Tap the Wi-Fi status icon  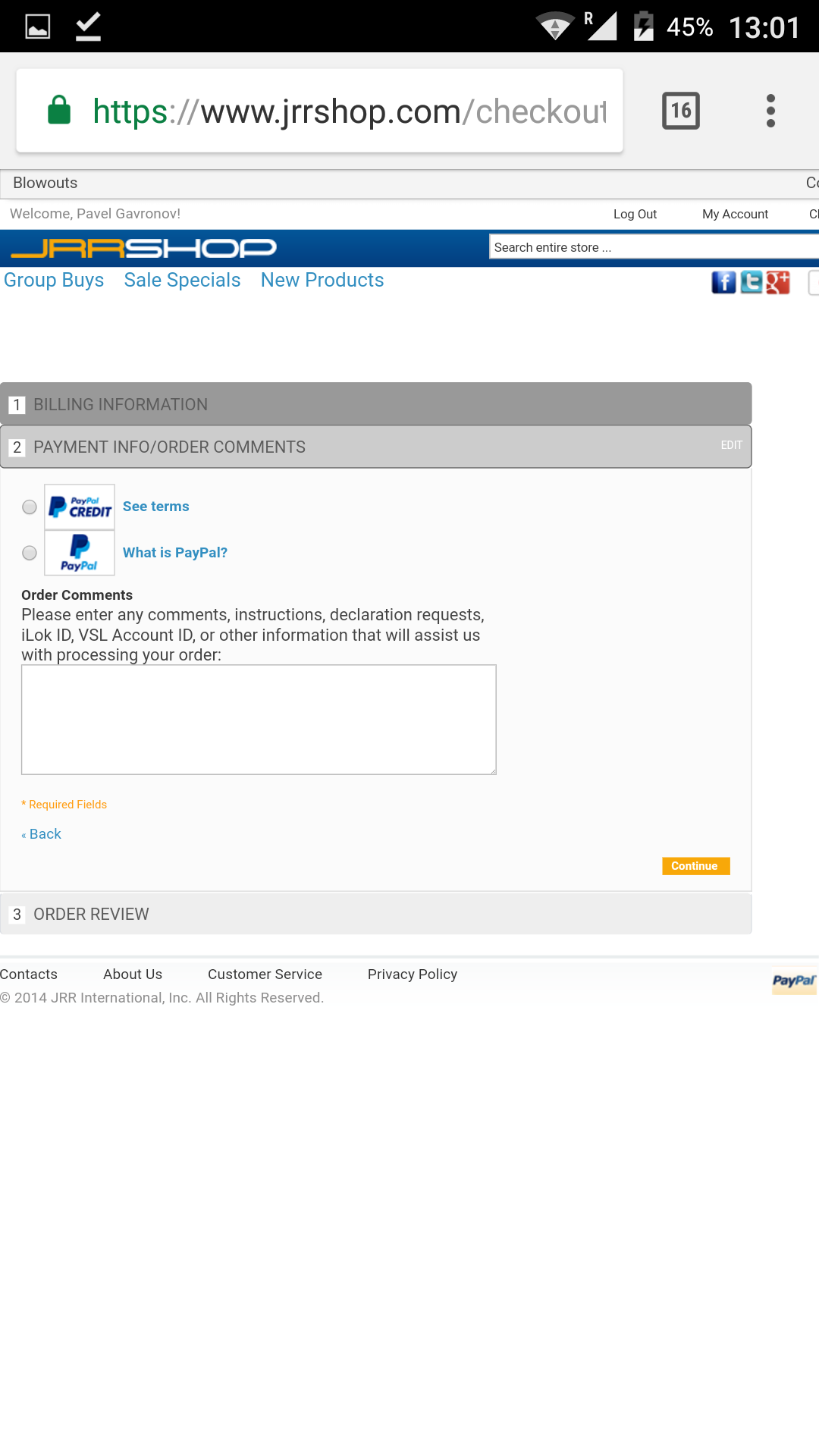[x=555, y=27]
